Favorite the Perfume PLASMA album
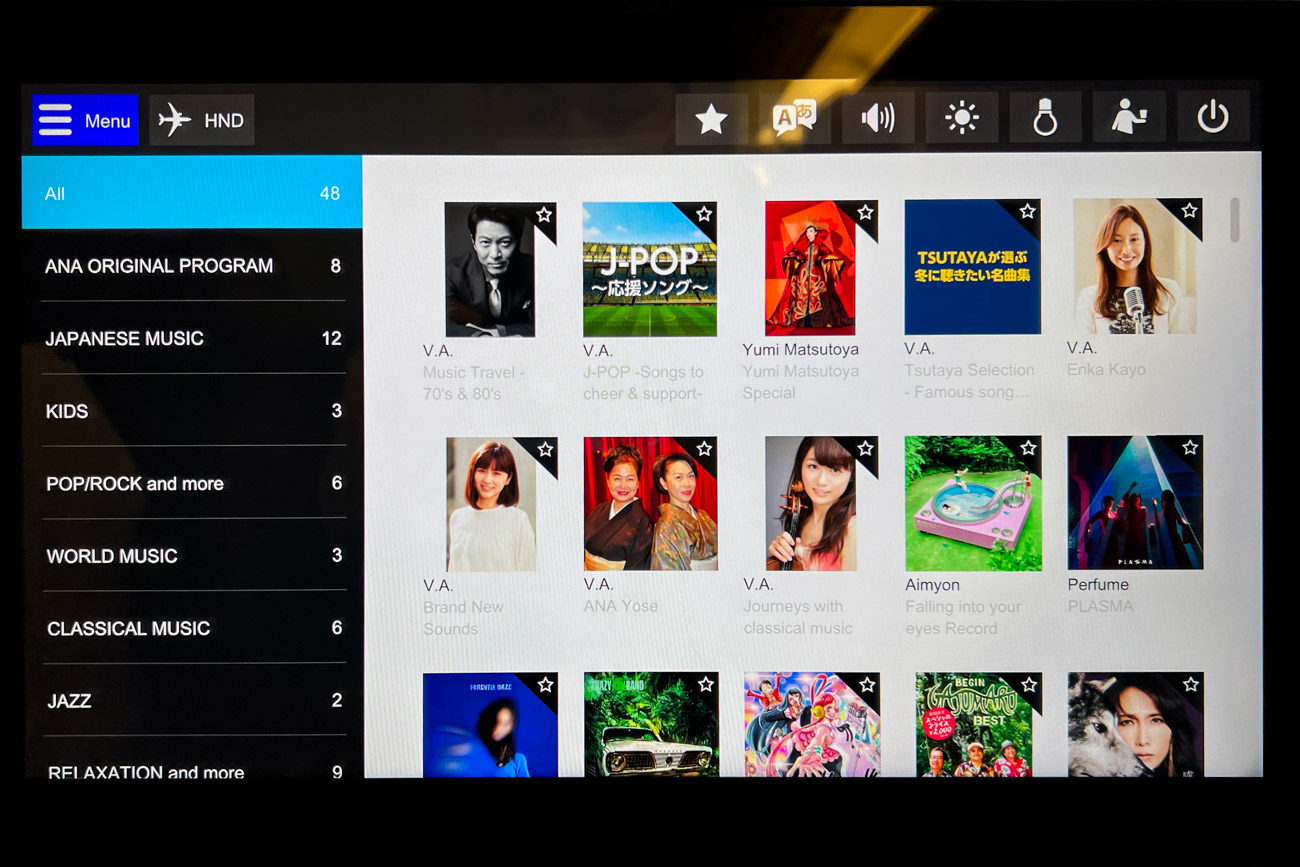The height and width of the screenshot is (867, 1300). (1190, 448)
